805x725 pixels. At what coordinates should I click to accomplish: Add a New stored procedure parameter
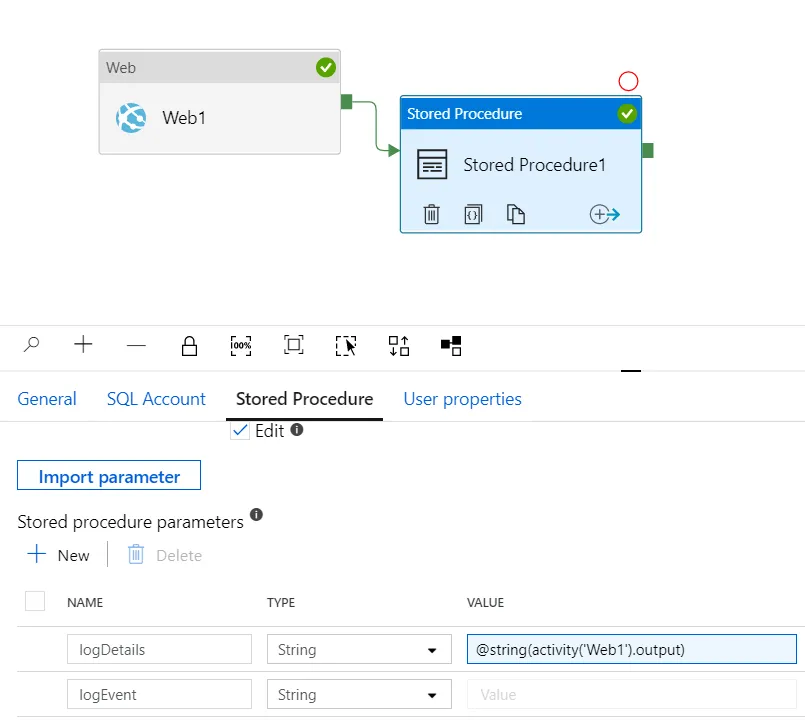pyautogui.click(x=59, y=555)
